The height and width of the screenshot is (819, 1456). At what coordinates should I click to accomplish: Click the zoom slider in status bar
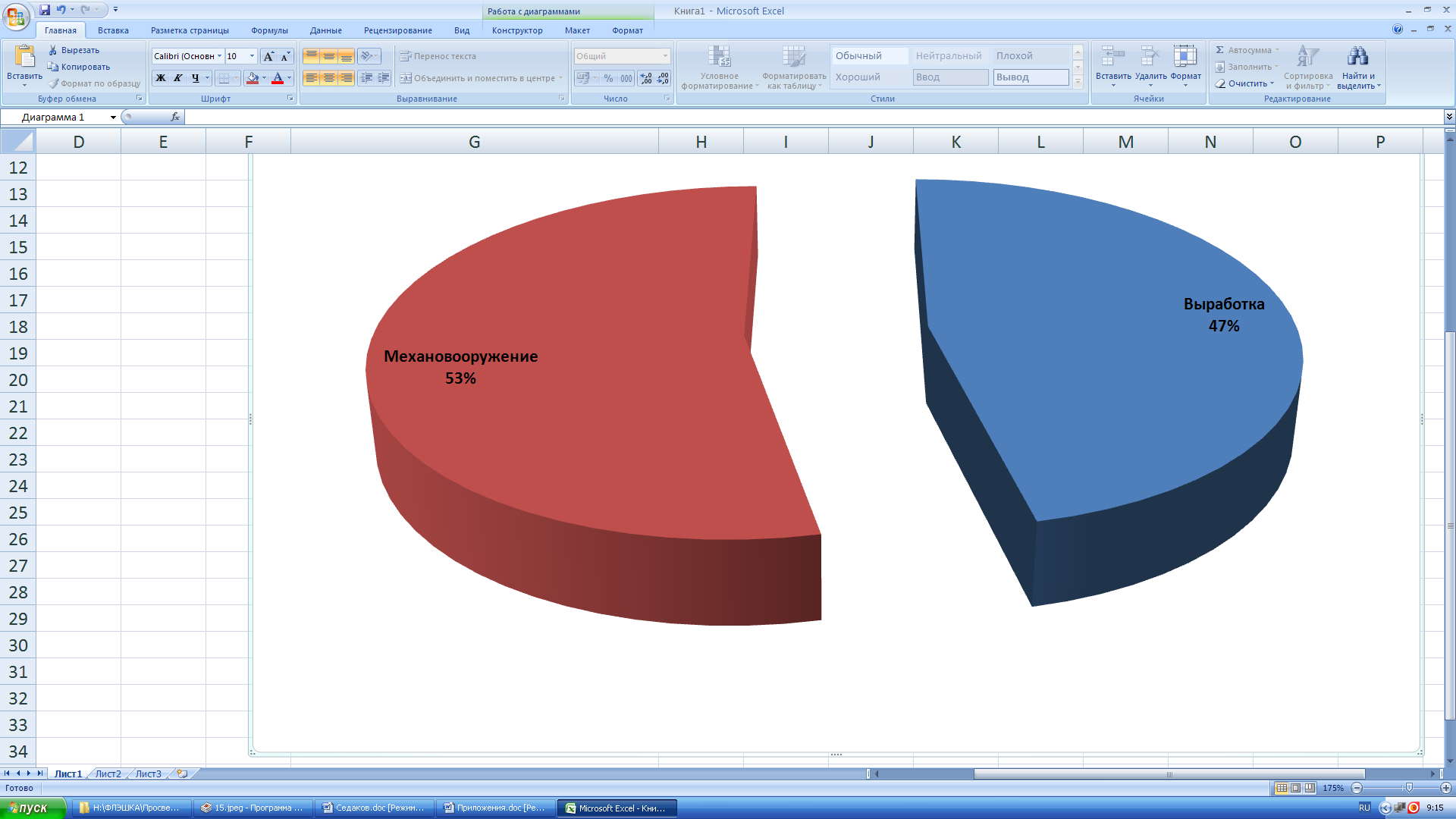[1408, 788]
